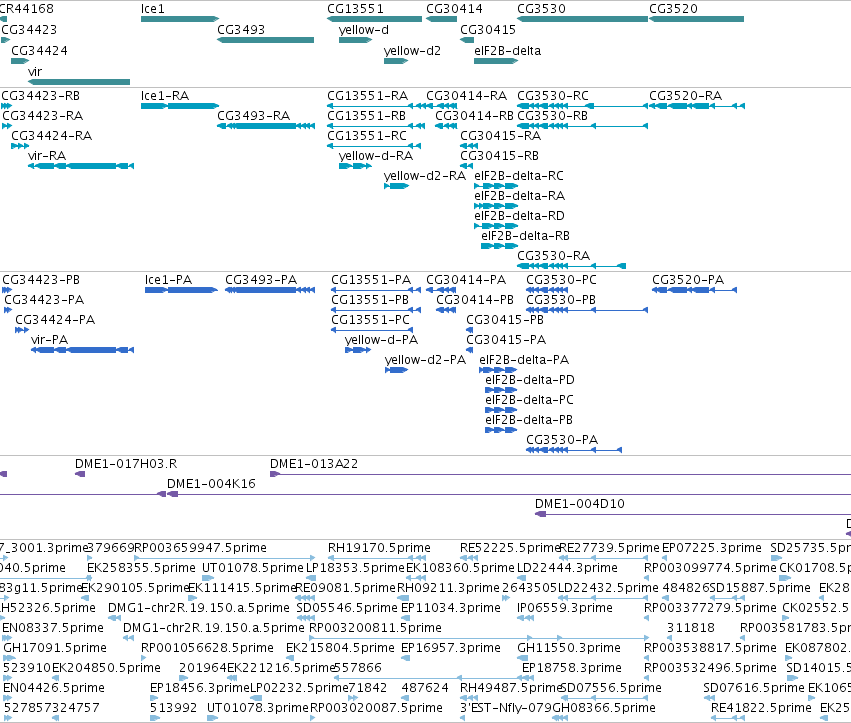Viewport: 851px width, 723px height.
Task: Open the CG13551-RC transcript label
Action: [367, 136]
